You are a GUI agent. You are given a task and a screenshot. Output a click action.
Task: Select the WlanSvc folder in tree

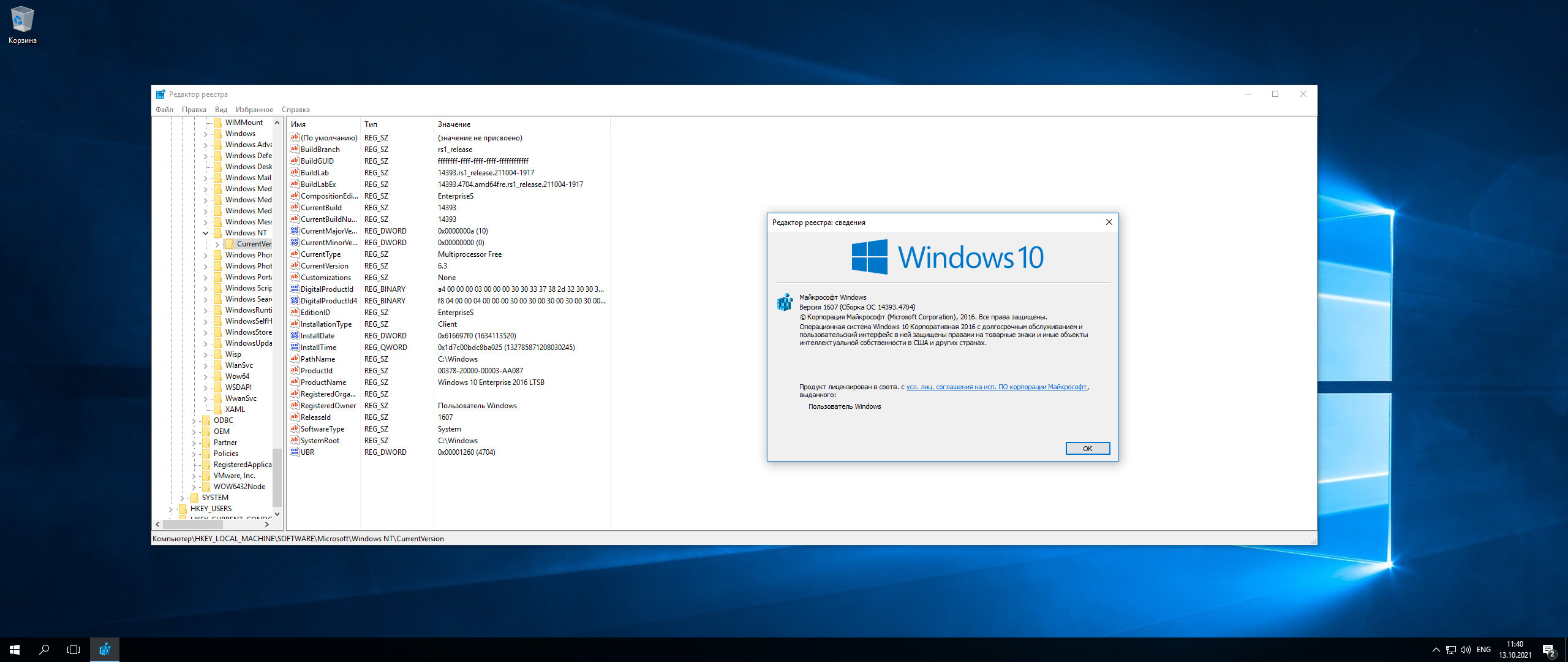238,365
